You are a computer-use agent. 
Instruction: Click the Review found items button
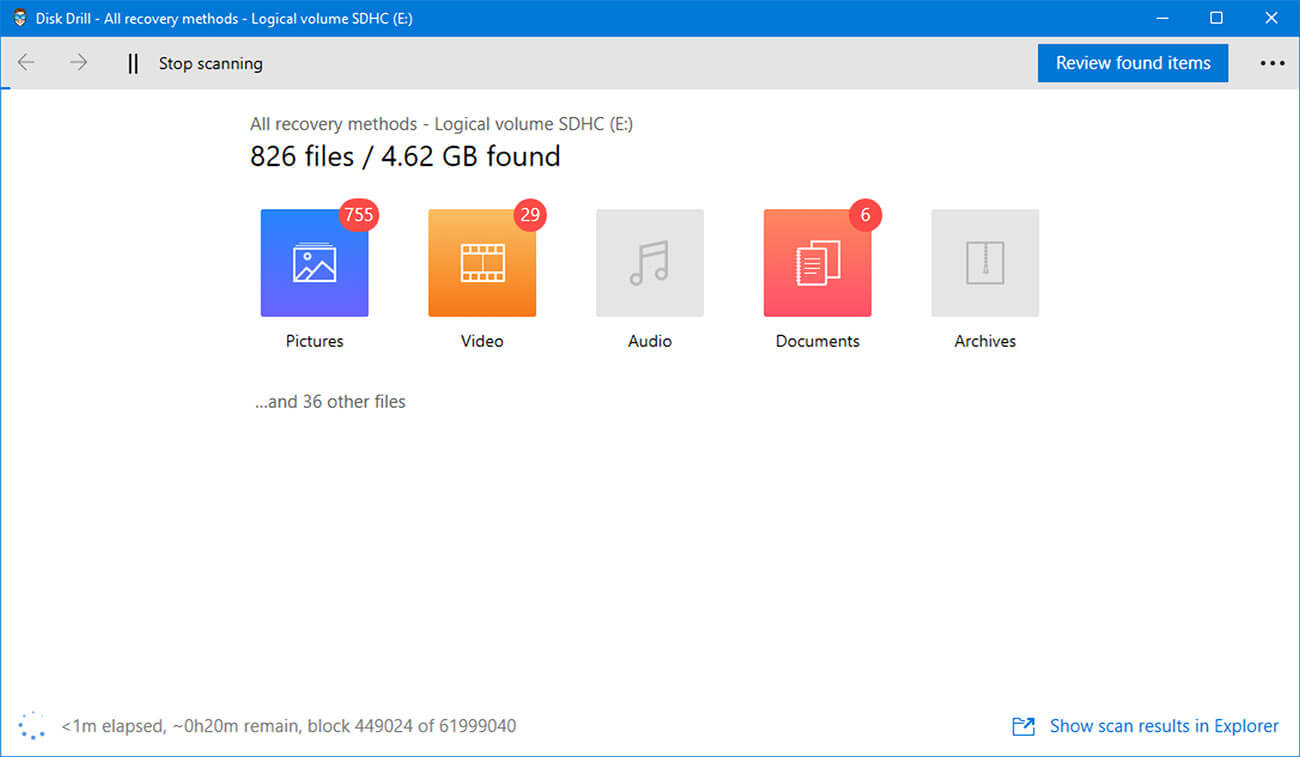[1132, 62]
